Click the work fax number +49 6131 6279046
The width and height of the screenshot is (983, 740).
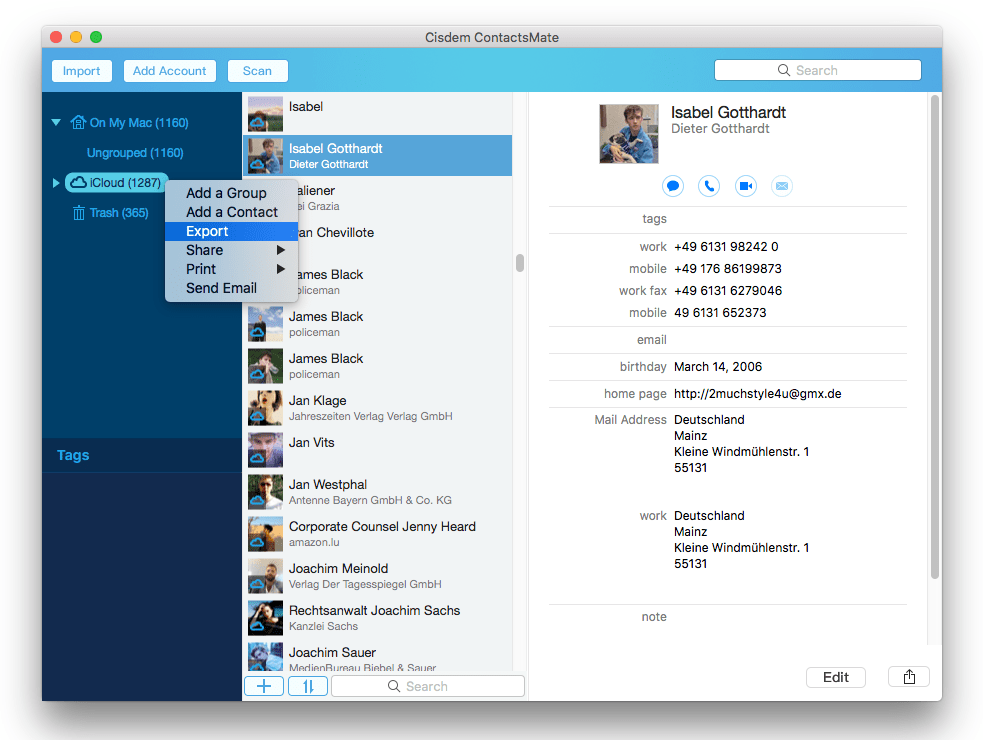tap(728, 290)
